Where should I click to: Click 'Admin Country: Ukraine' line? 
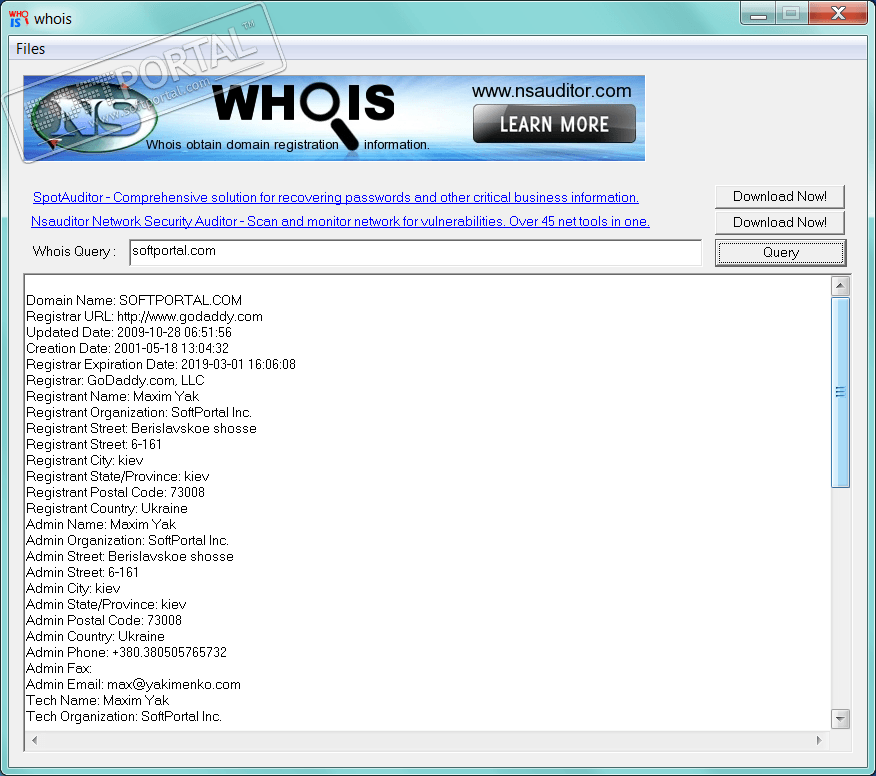point(95,637)
